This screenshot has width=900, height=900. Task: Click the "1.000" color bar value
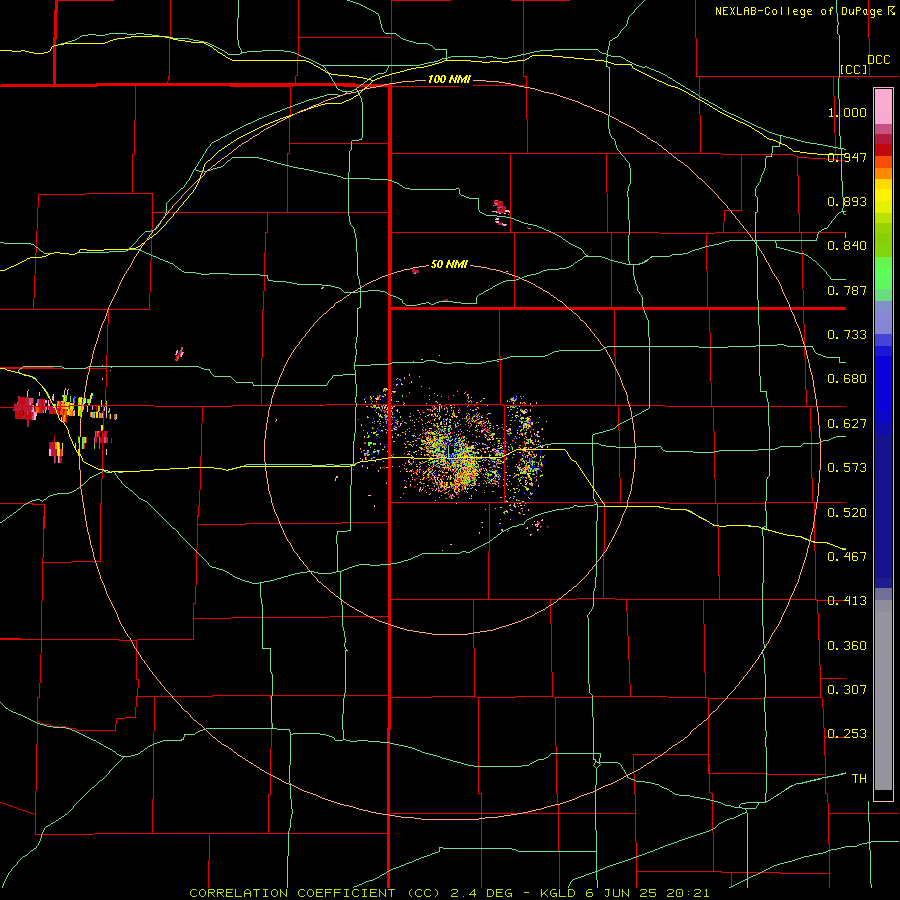(x=847, y=112)
